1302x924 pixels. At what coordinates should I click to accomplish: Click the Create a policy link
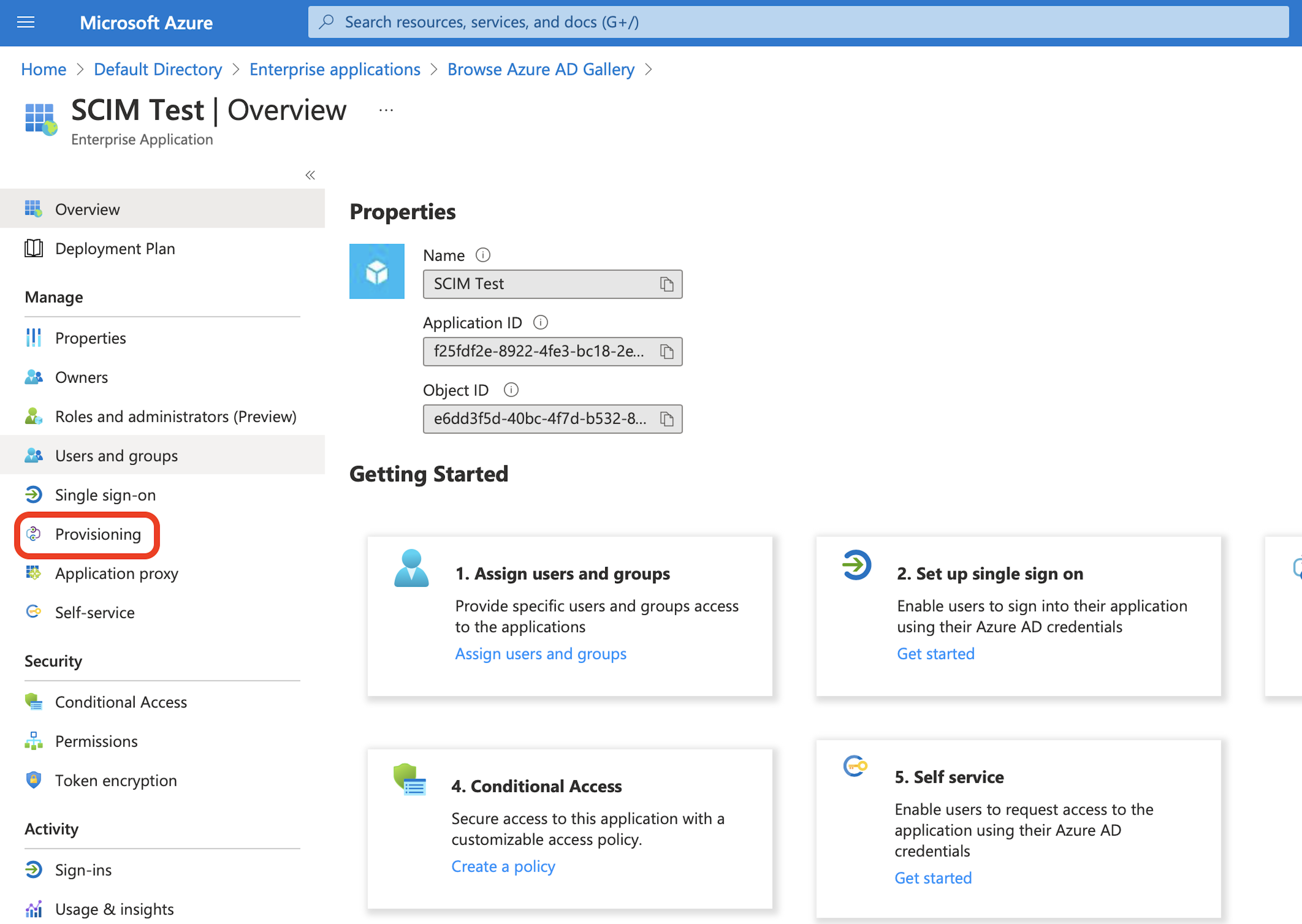tap(502, 866)
